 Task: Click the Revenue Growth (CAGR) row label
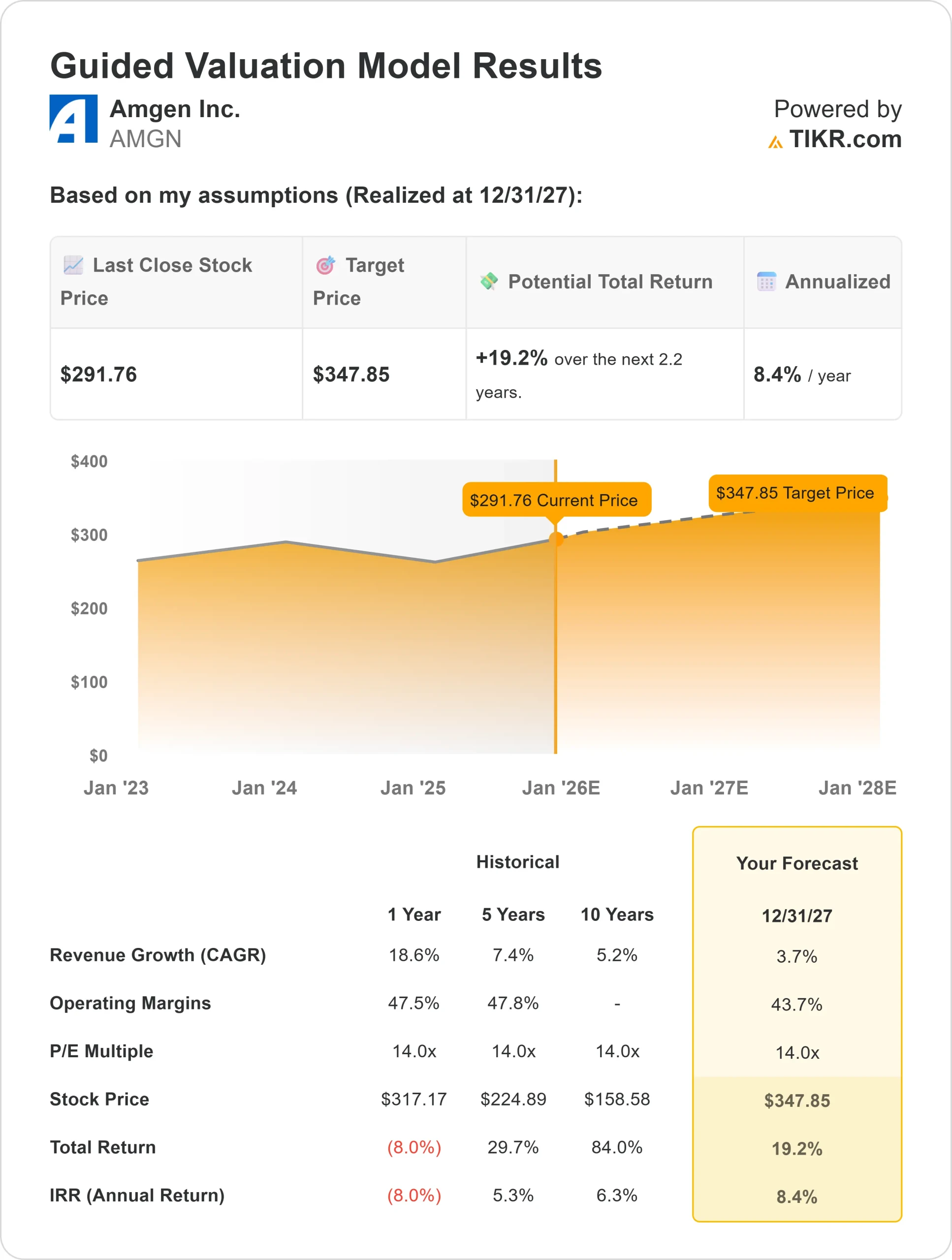[x=158, y=955]
